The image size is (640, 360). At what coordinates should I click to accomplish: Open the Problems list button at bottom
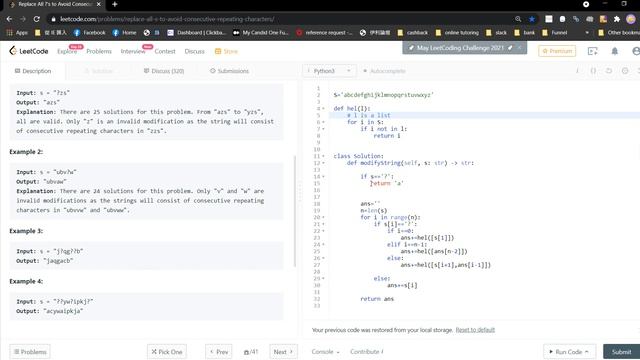click(30, 352)
